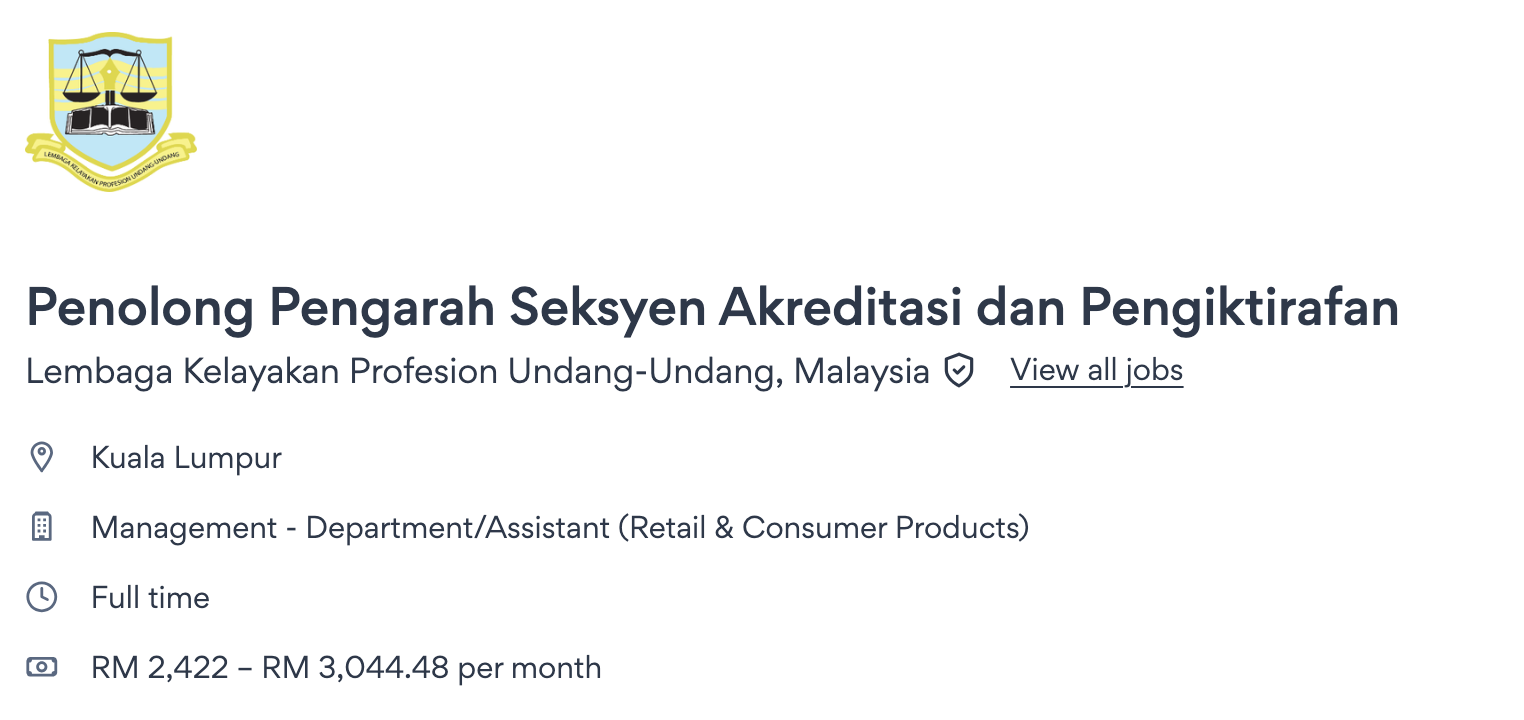Click the verified shield icon beside company name
Image resolution: width=1524 pixels, height=720 pixels.
pos(959,372)
